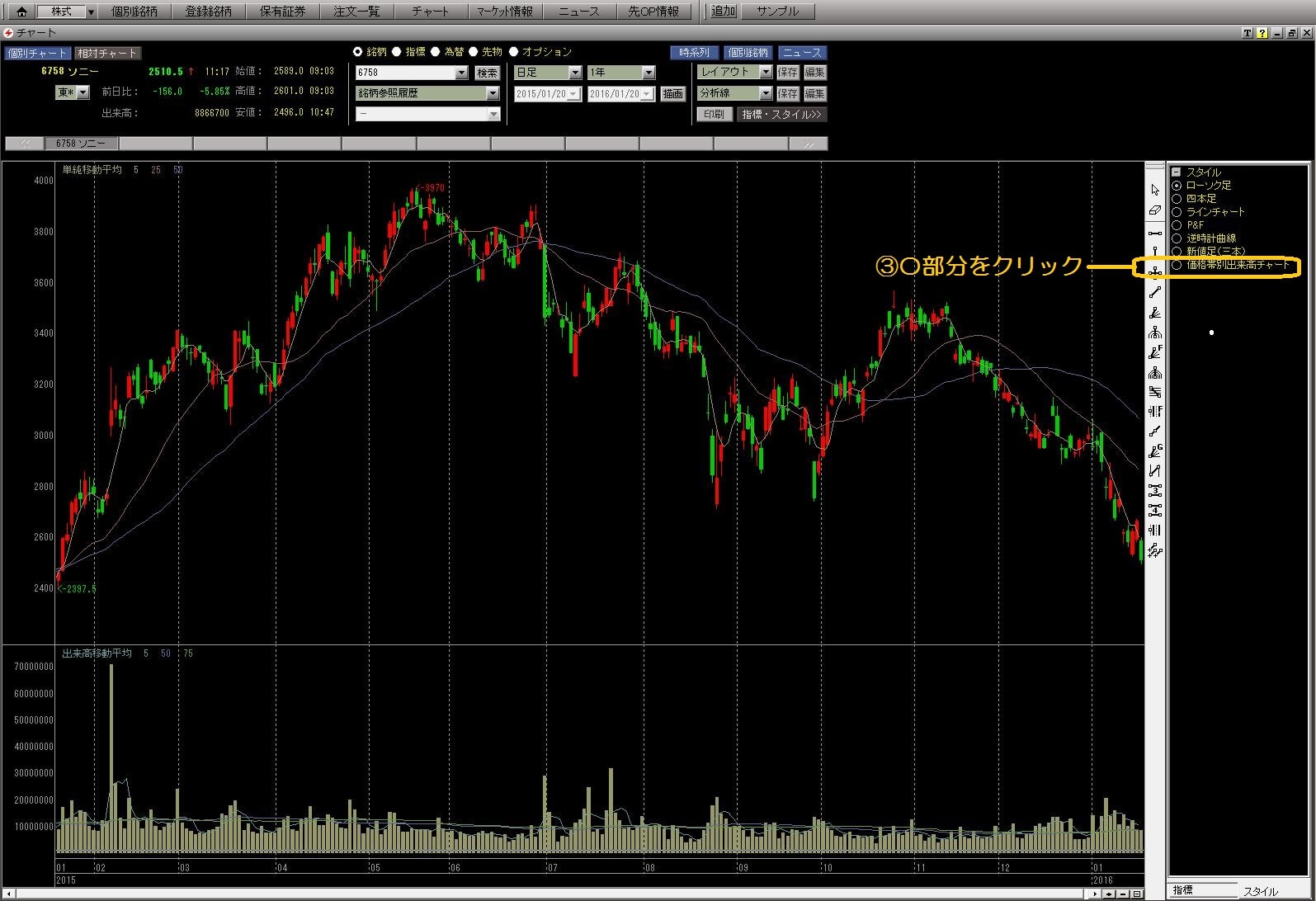Select the 為替 radio button
Screen dimensions: 1316x901
coord(435,52)
